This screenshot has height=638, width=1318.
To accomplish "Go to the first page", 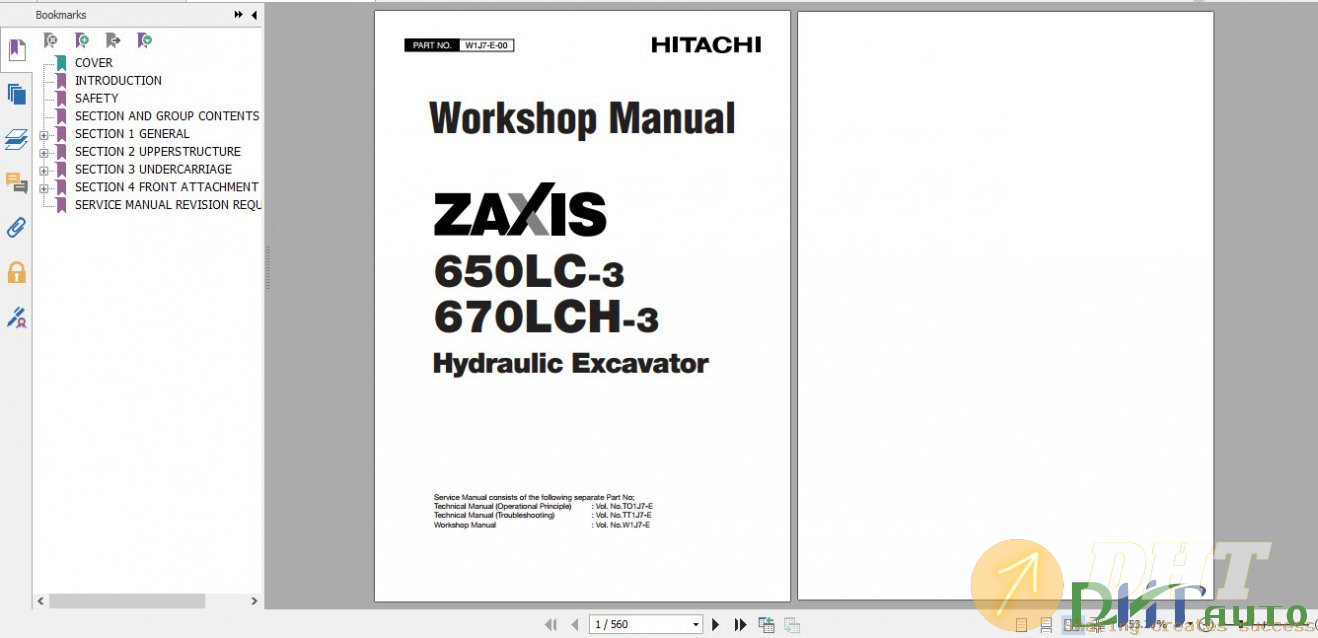I will [551, 625].
